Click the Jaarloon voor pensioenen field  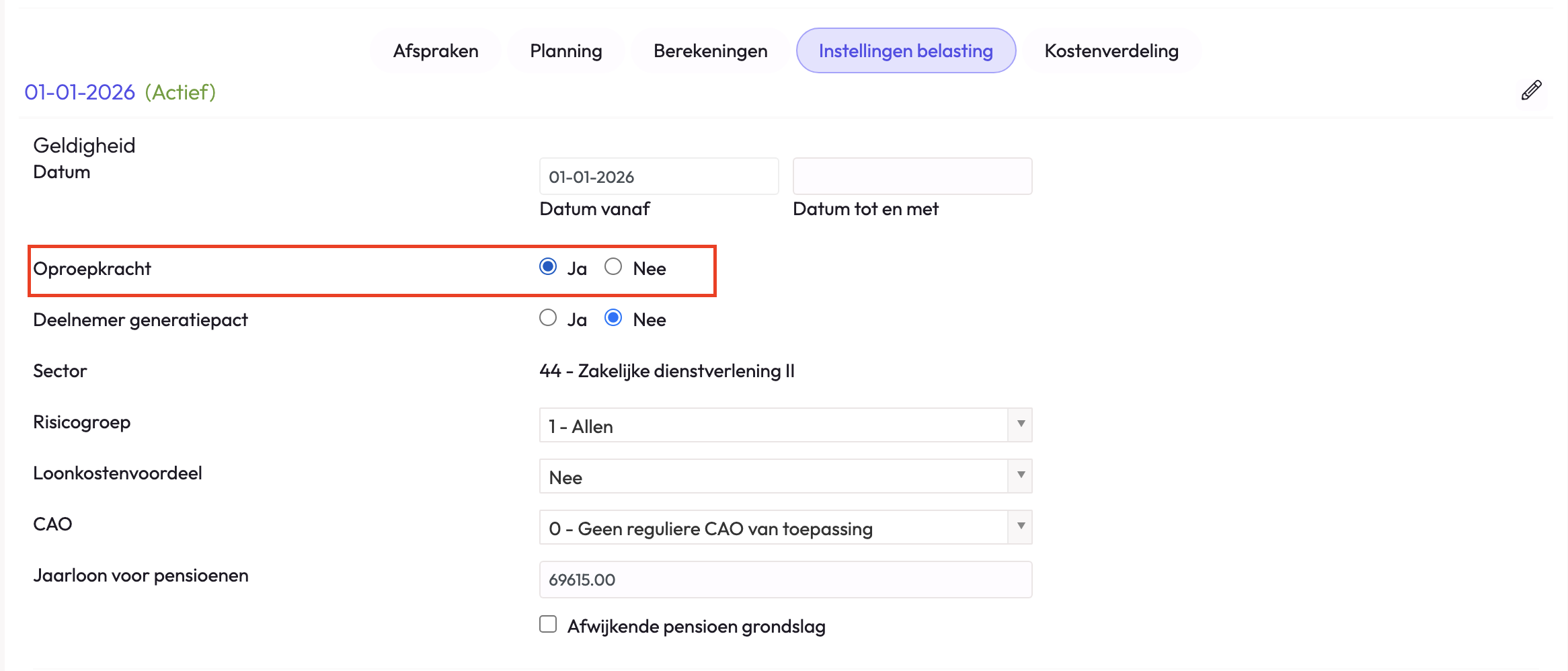(785, 580)
